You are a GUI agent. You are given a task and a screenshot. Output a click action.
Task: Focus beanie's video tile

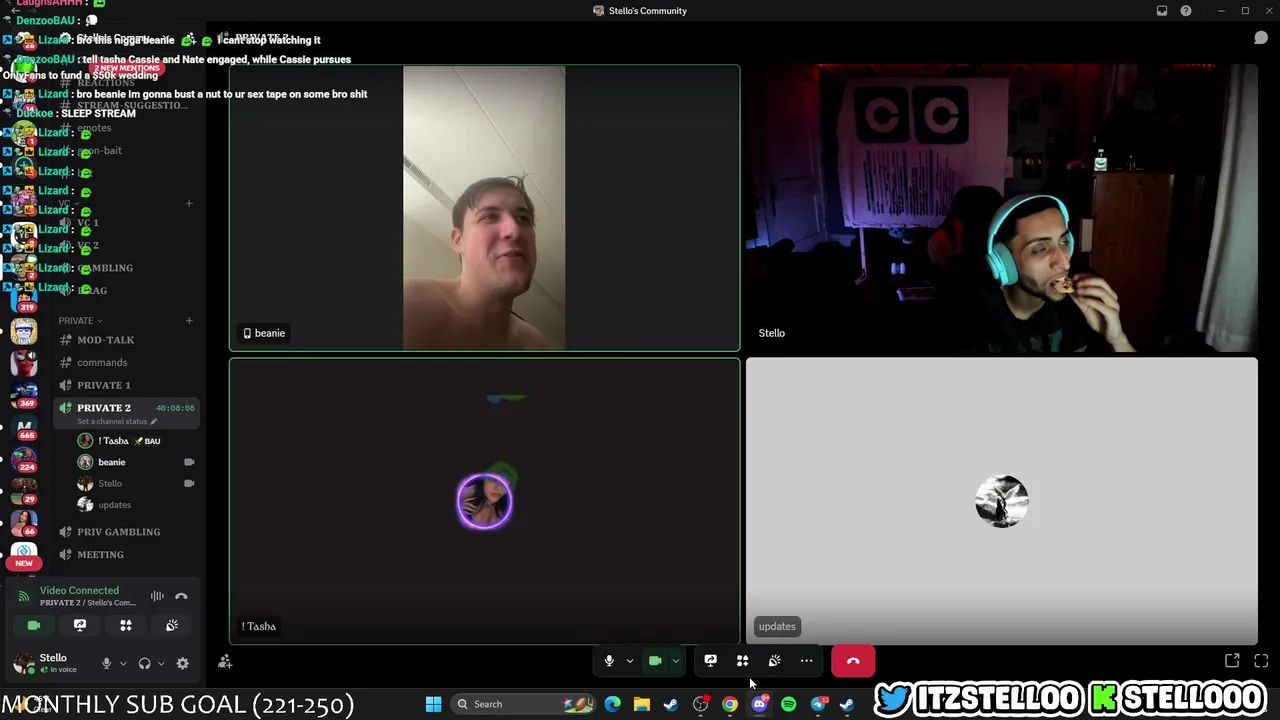(x=485, y=208)
